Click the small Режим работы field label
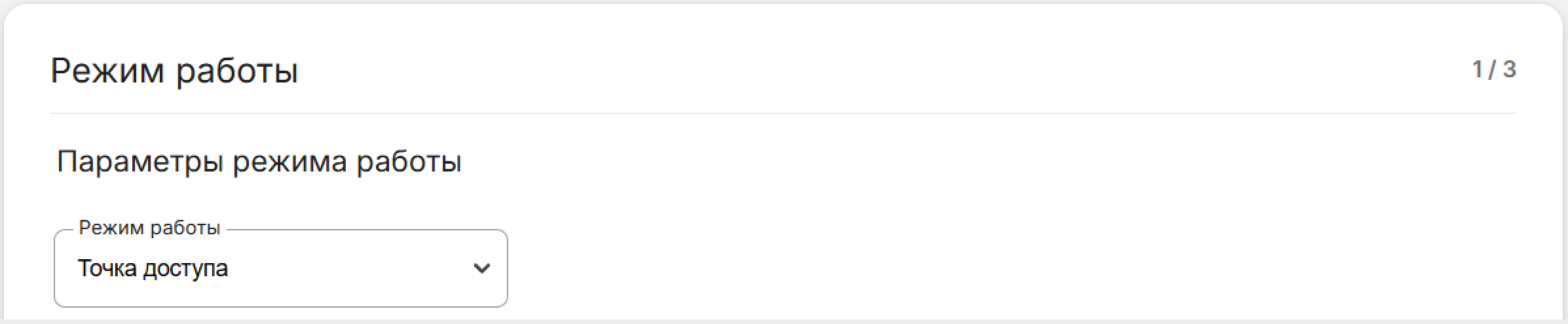 (x=149, y=228)
